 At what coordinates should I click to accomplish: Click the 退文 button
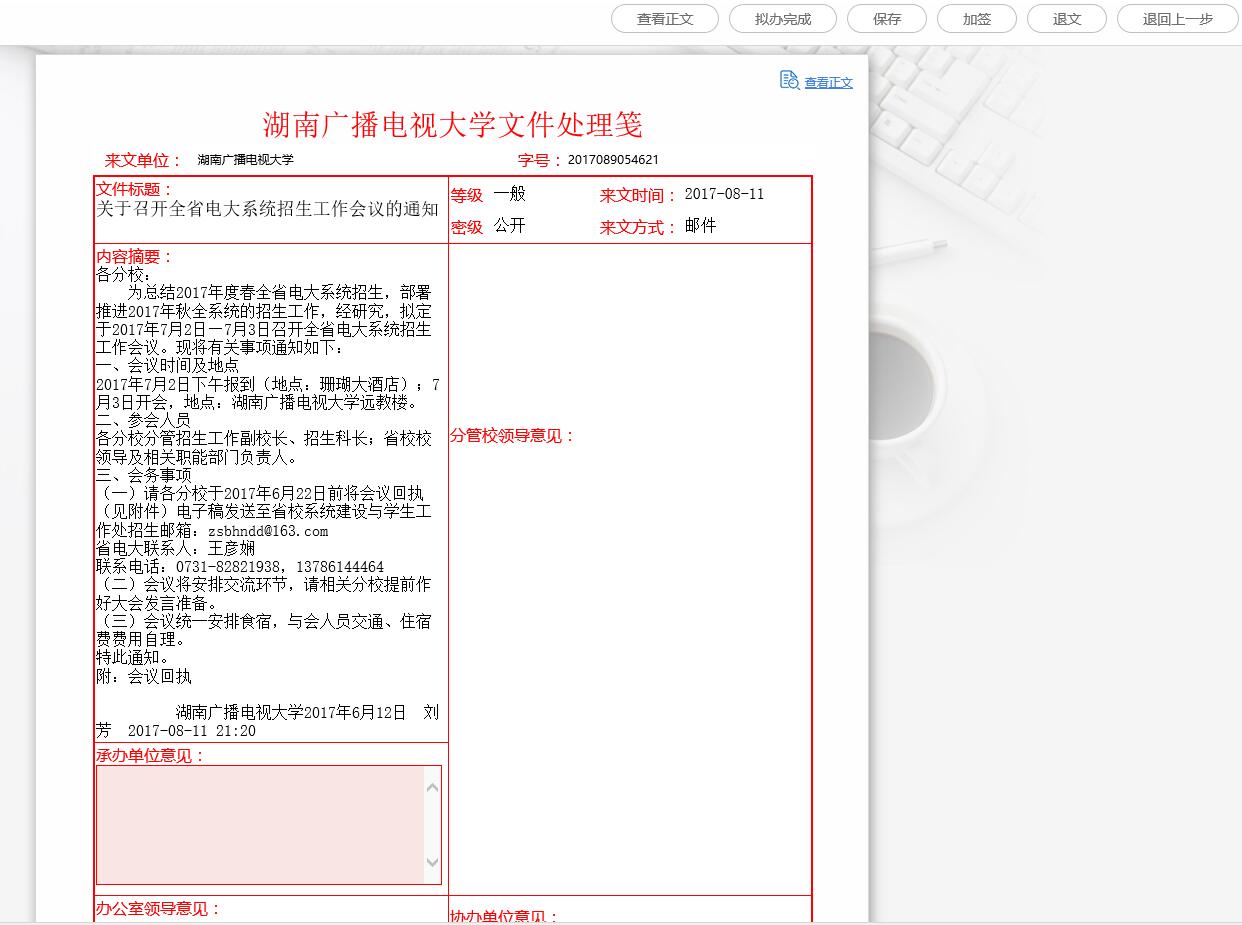[x=1067, y=19]
